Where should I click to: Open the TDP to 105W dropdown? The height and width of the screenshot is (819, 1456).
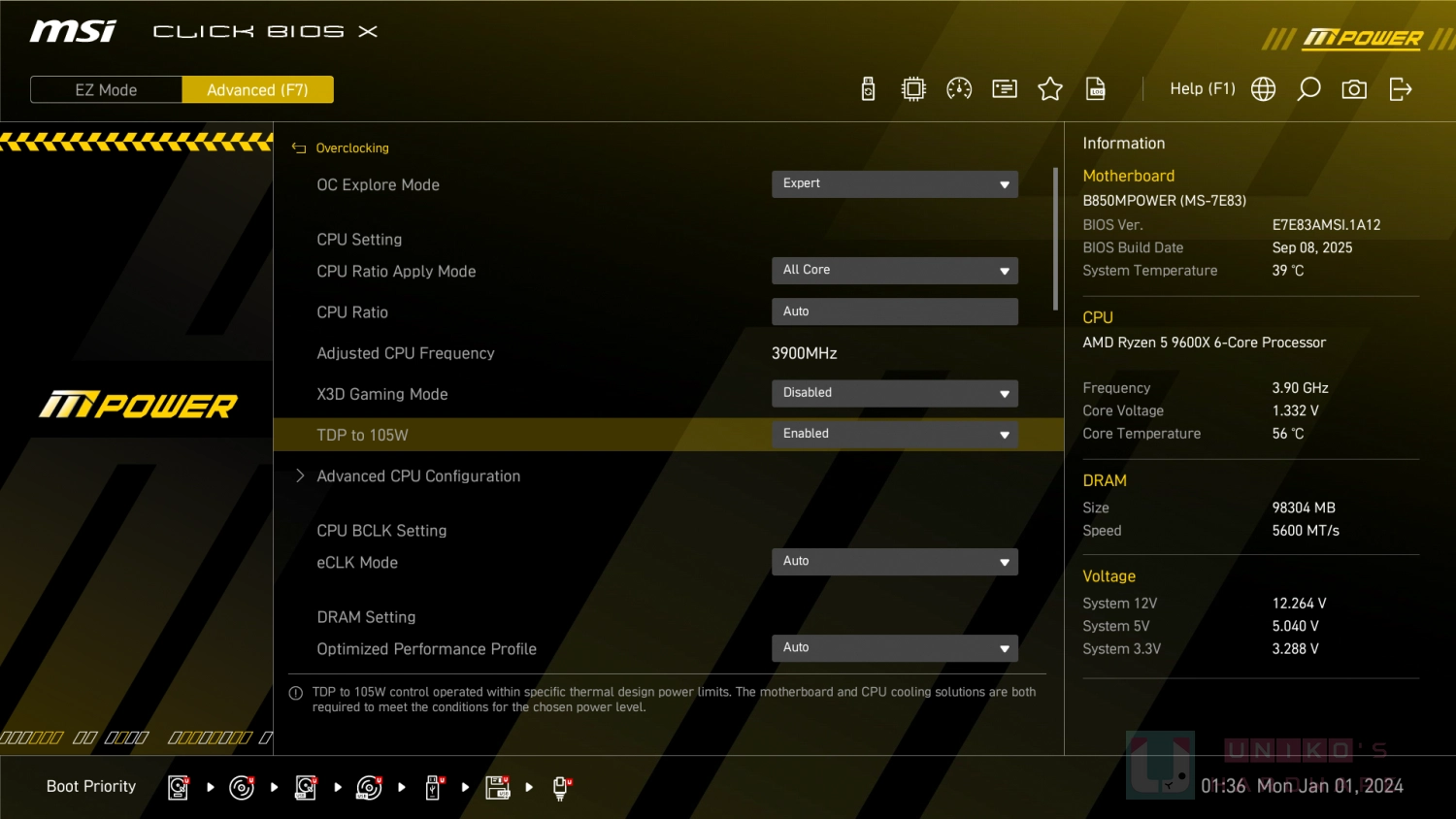pyautogui.click(x=894, y=435)
